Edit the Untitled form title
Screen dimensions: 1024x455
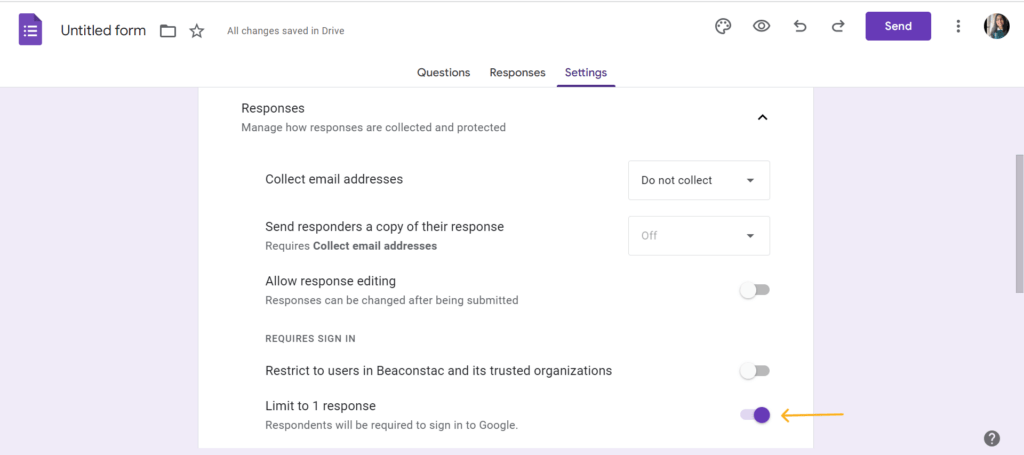[x=103, y=31]
